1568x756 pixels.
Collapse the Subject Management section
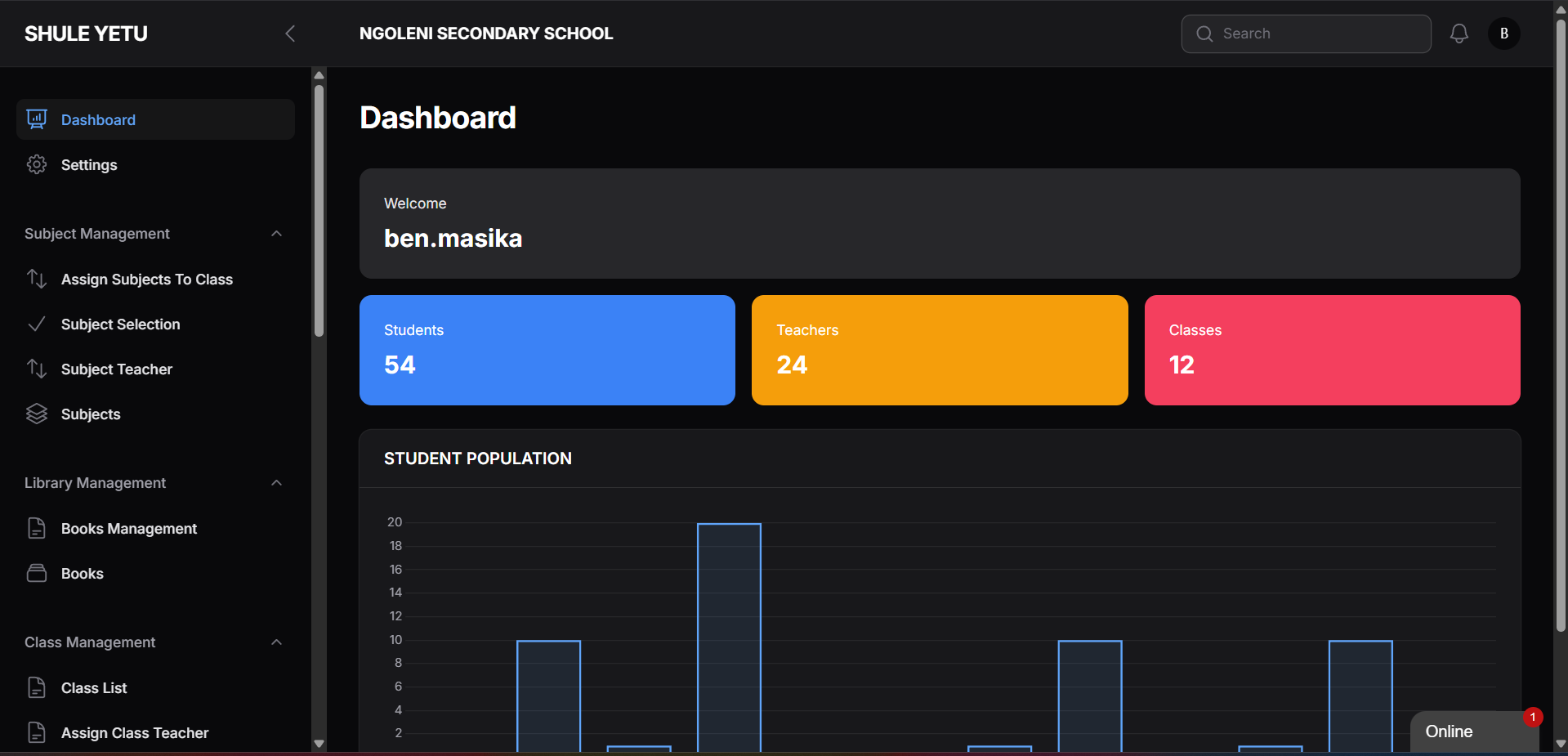click(x=276, y=234)
